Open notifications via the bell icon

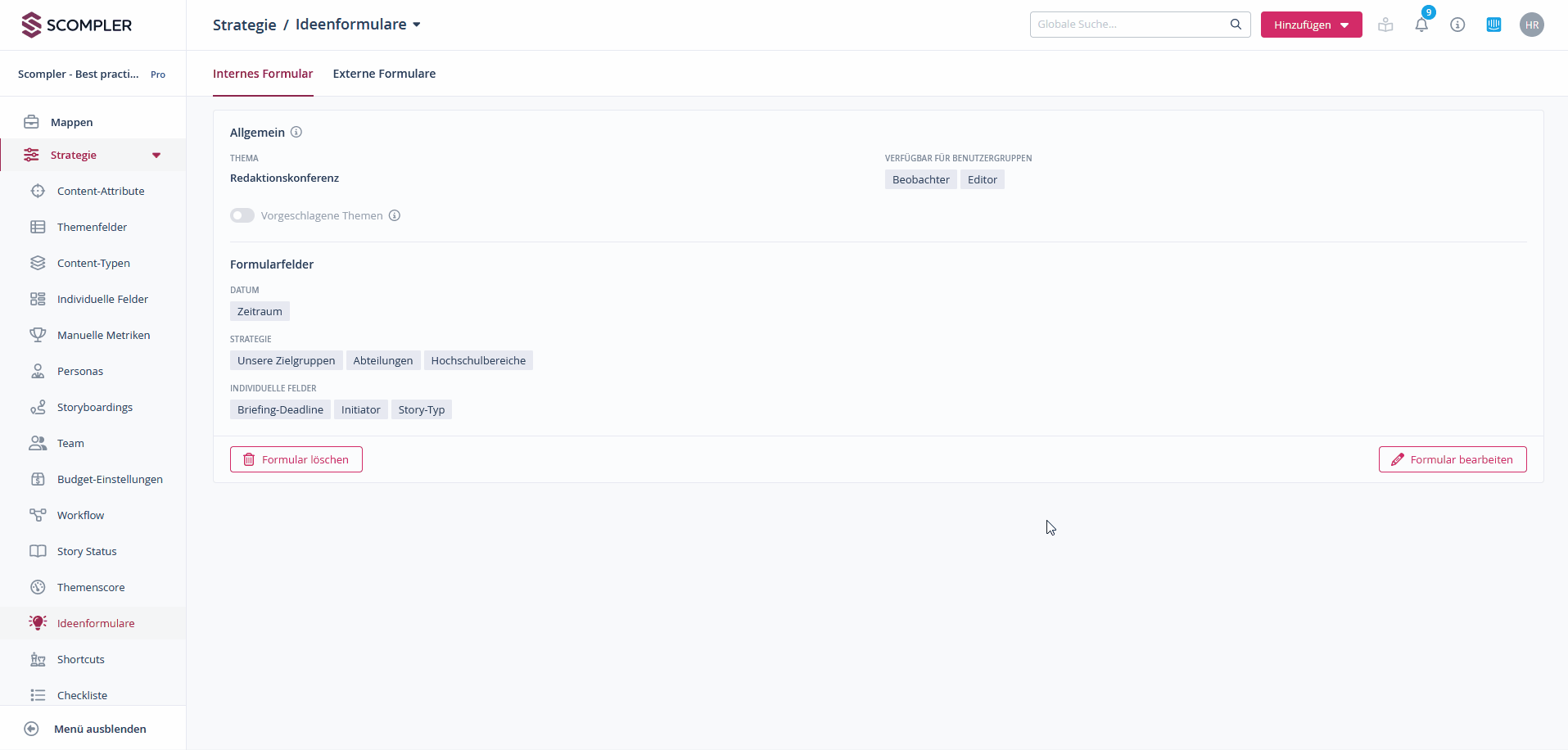pos(1422,25)
